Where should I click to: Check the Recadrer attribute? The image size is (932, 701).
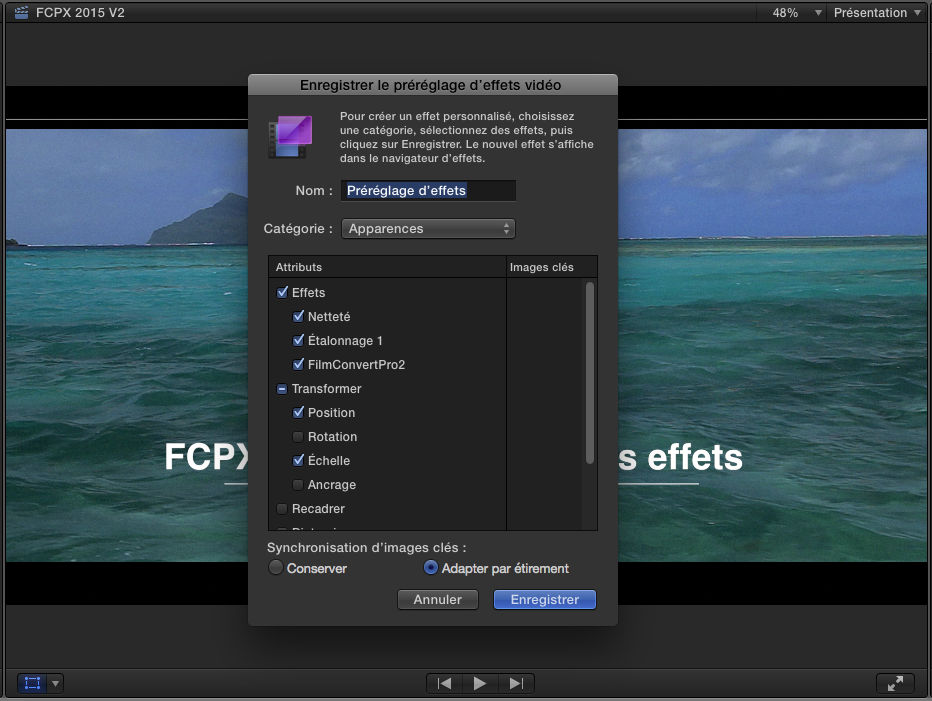(x=281, y=508)
